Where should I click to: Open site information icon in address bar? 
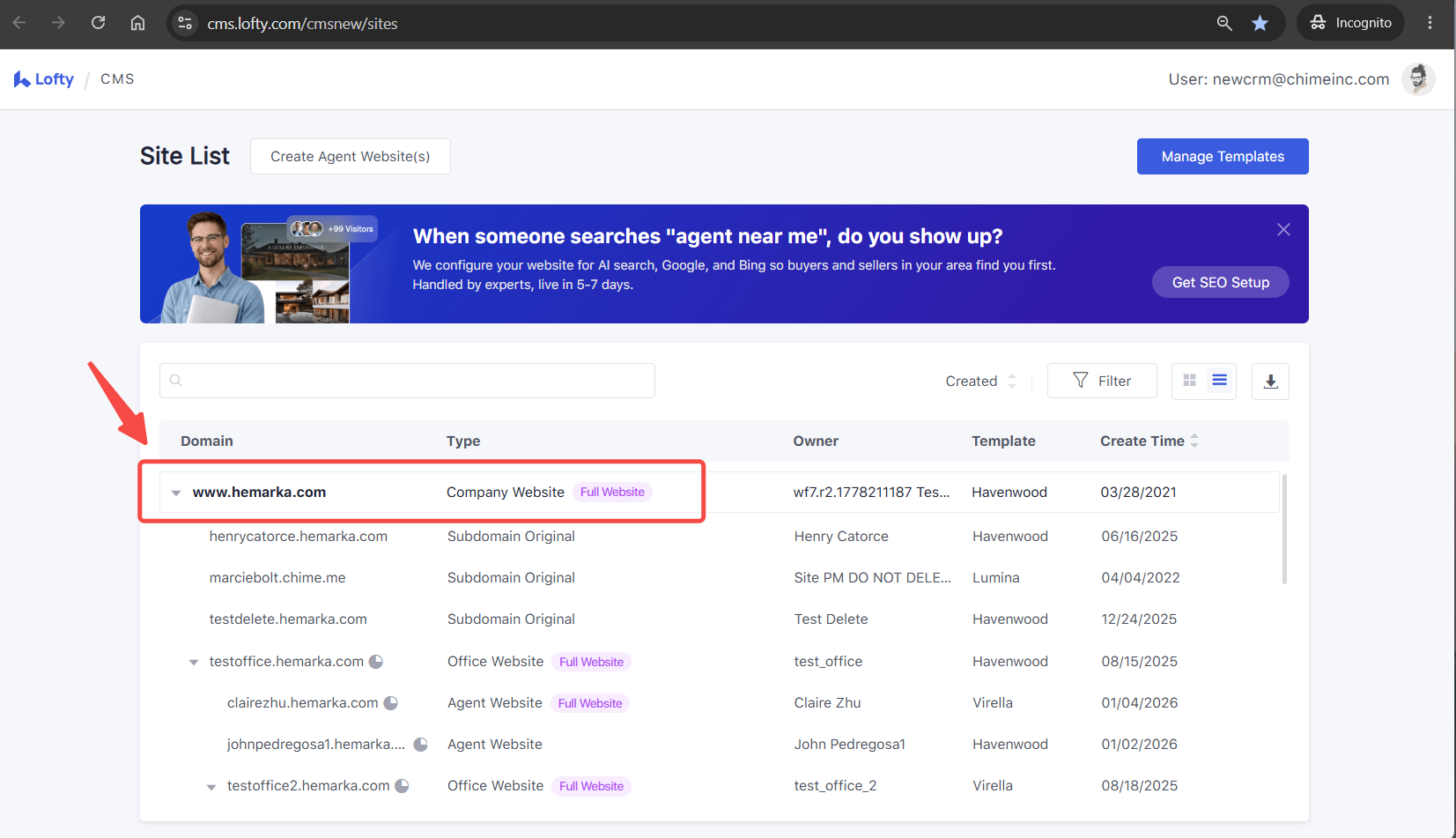click(x=185, y=23)
